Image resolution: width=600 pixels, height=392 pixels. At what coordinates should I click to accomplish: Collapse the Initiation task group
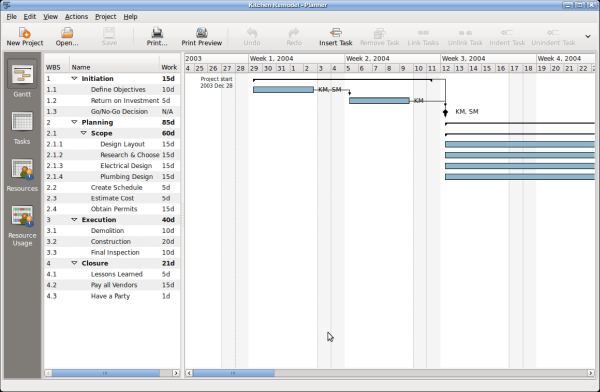point(74,78)
